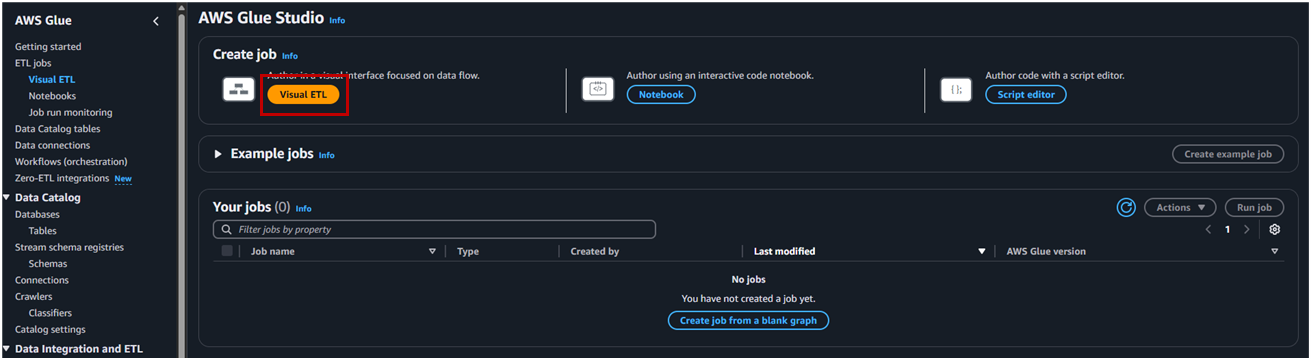Open Crawlers in sidebar
This screenshot has width=1311, height=360.
pos(33,296)
